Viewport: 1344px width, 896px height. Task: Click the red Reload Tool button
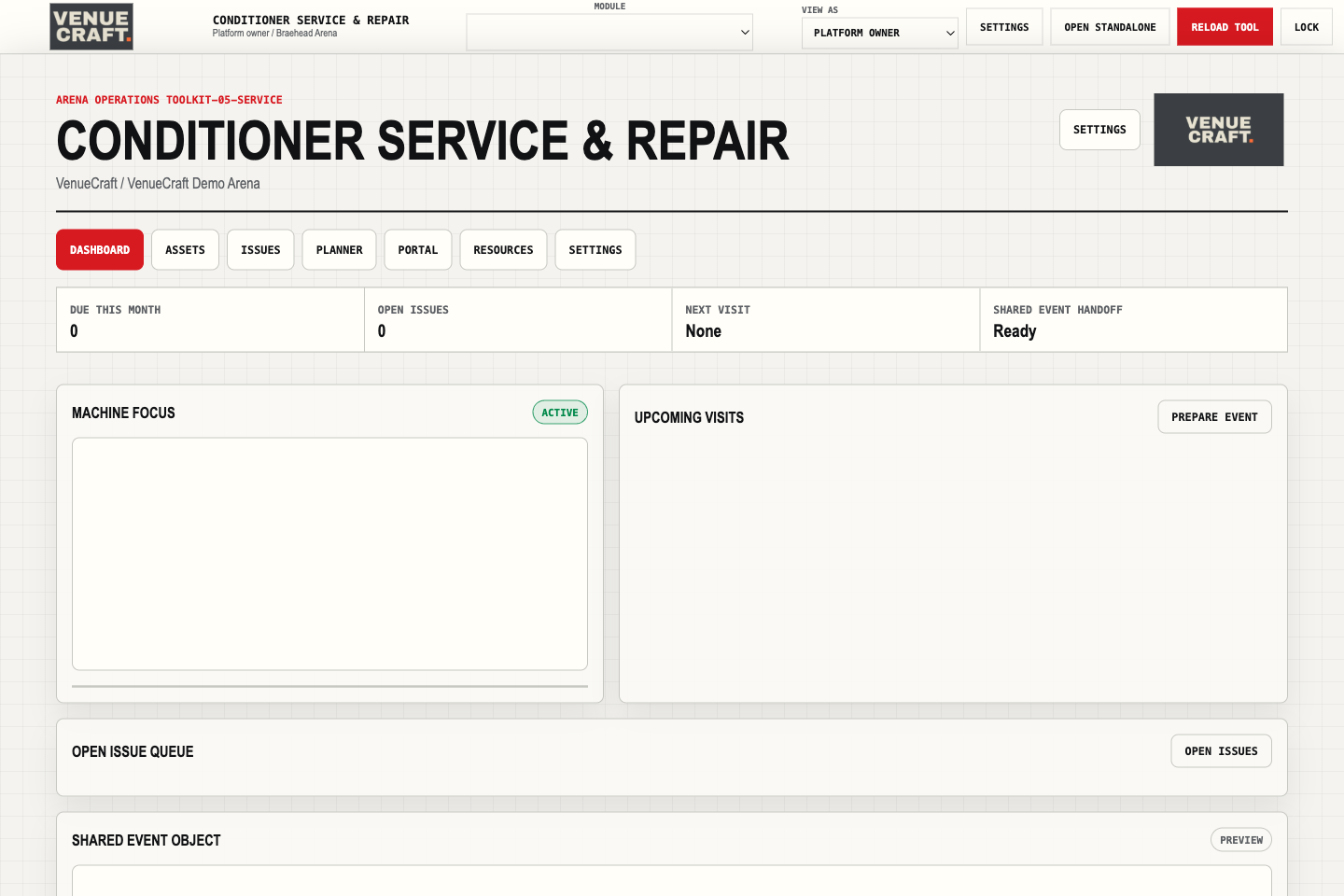(x=1225, y=27)
